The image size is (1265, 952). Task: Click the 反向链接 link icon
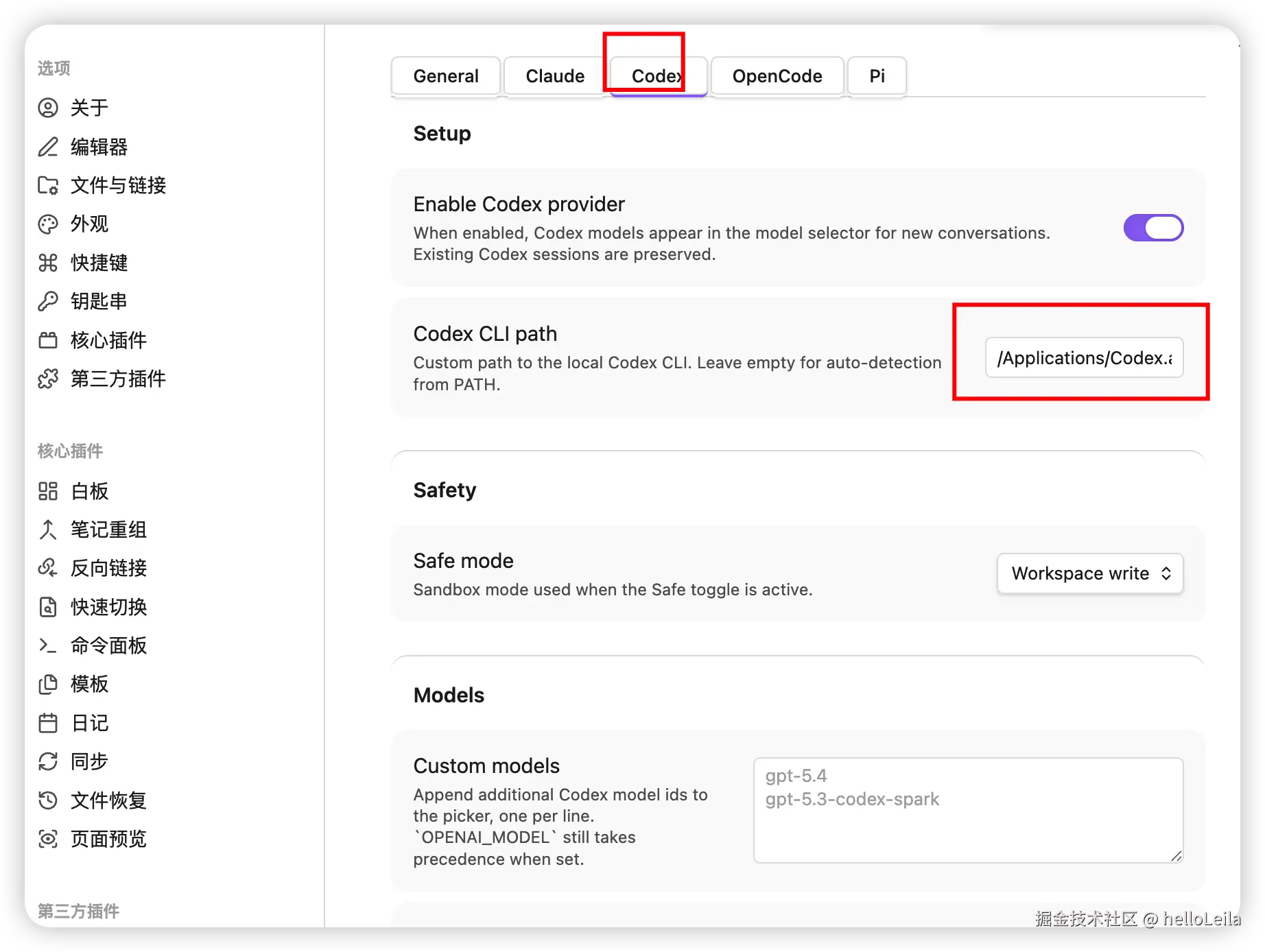(x=48, y=568)
